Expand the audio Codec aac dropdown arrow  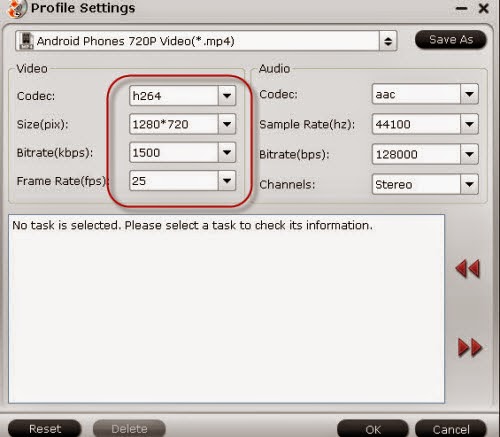click(x=469, y=94)
